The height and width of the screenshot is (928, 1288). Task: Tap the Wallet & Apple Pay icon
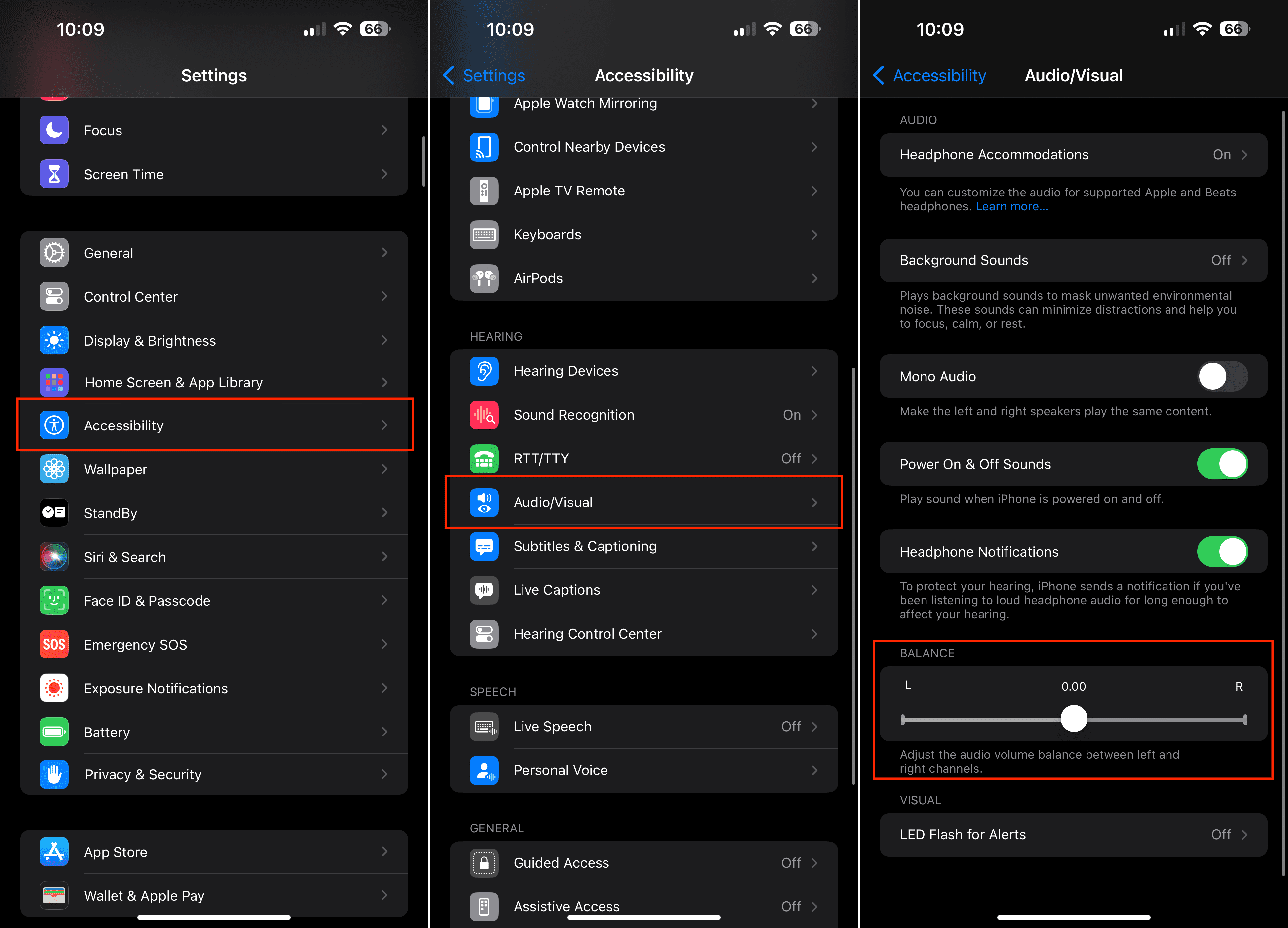[54, 895]
